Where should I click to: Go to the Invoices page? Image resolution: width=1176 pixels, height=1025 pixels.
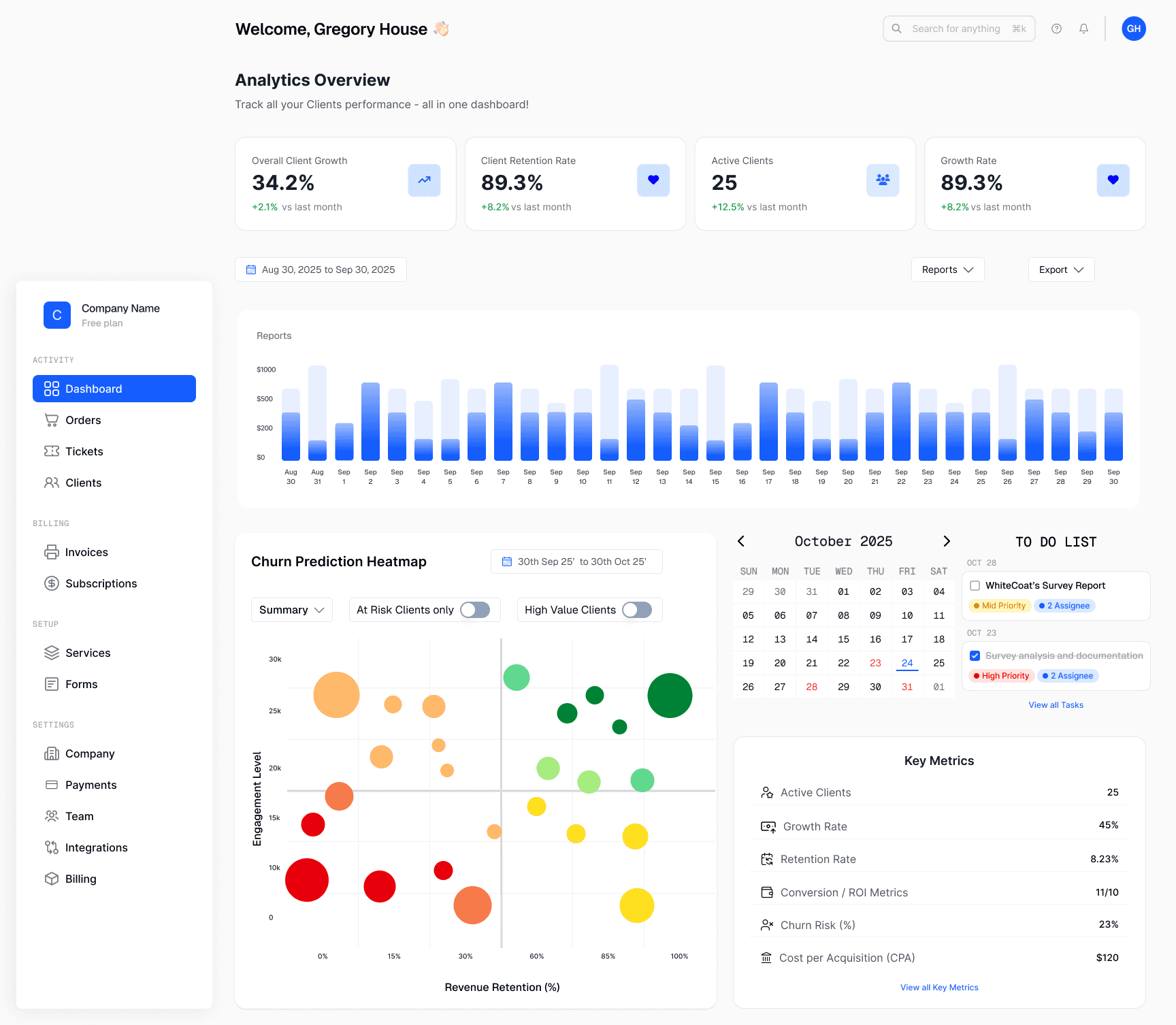(114, 552)
